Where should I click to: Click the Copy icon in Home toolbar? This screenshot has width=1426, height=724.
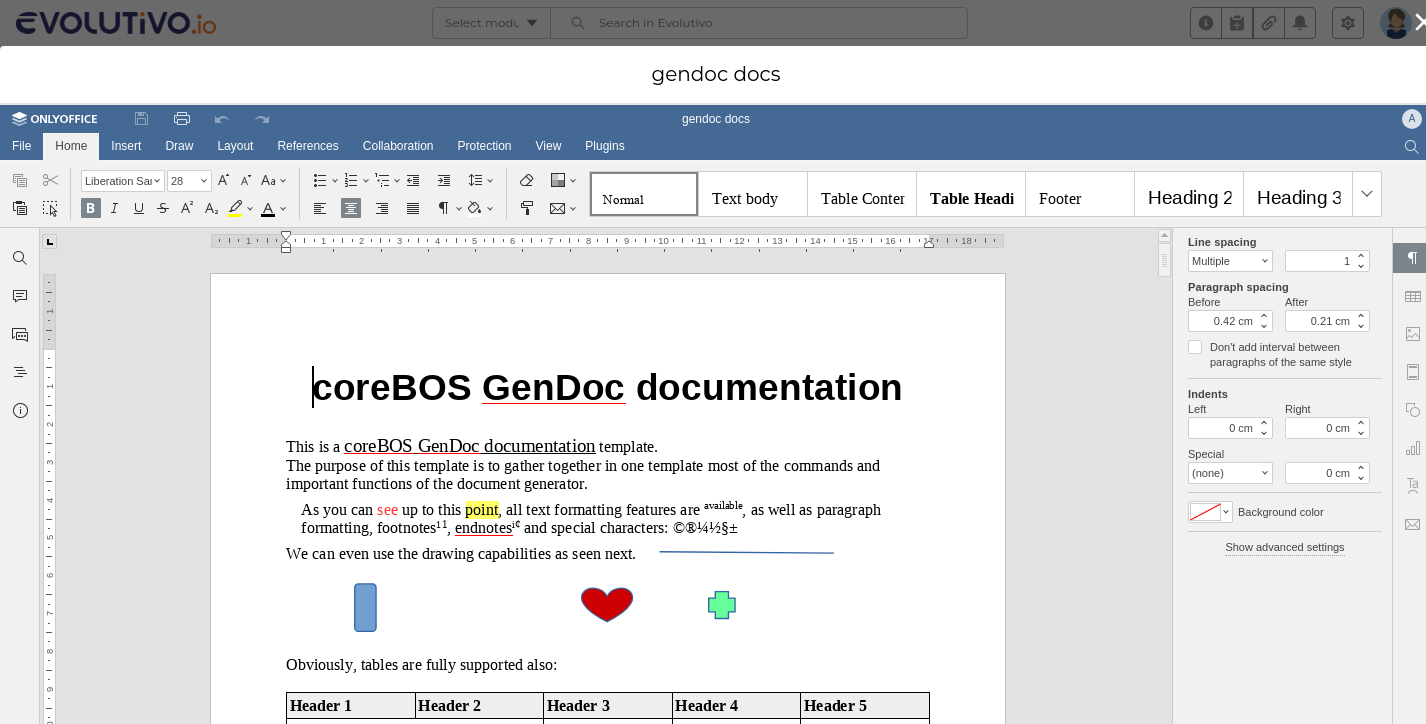(19, 181)
